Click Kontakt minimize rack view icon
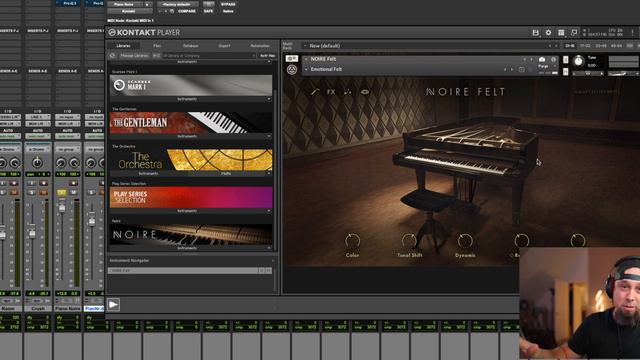Screen dimensions: 640x360 (x=574, y=33)
